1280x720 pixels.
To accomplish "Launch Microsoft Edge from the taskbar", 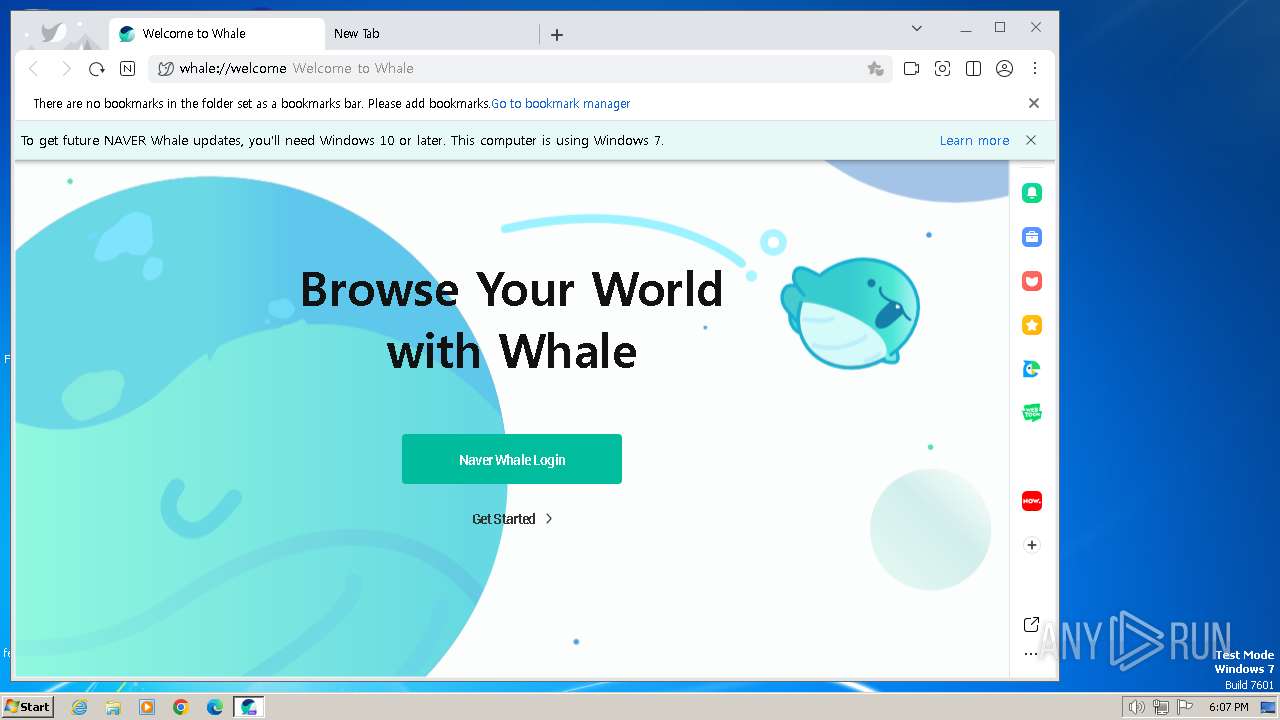I will (x=215, y=707).
